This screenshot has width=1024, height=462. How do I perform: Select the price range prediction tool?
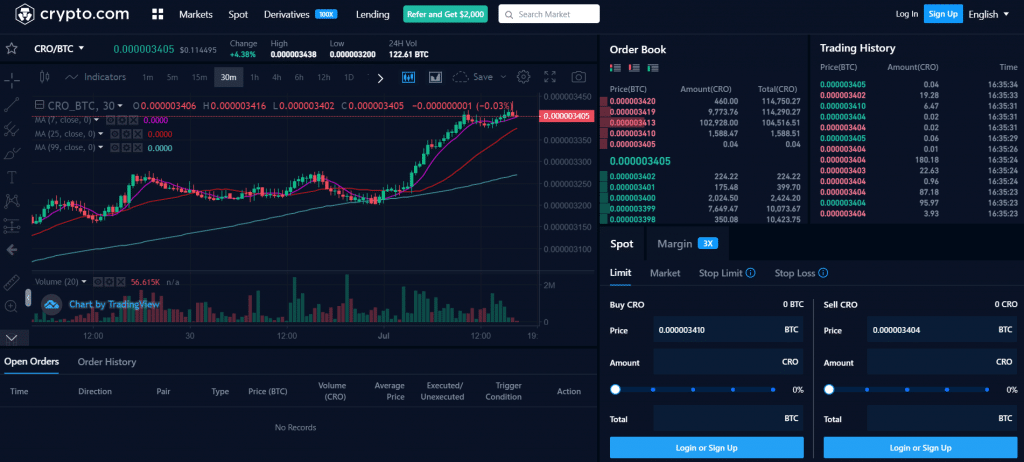[11, 225]
